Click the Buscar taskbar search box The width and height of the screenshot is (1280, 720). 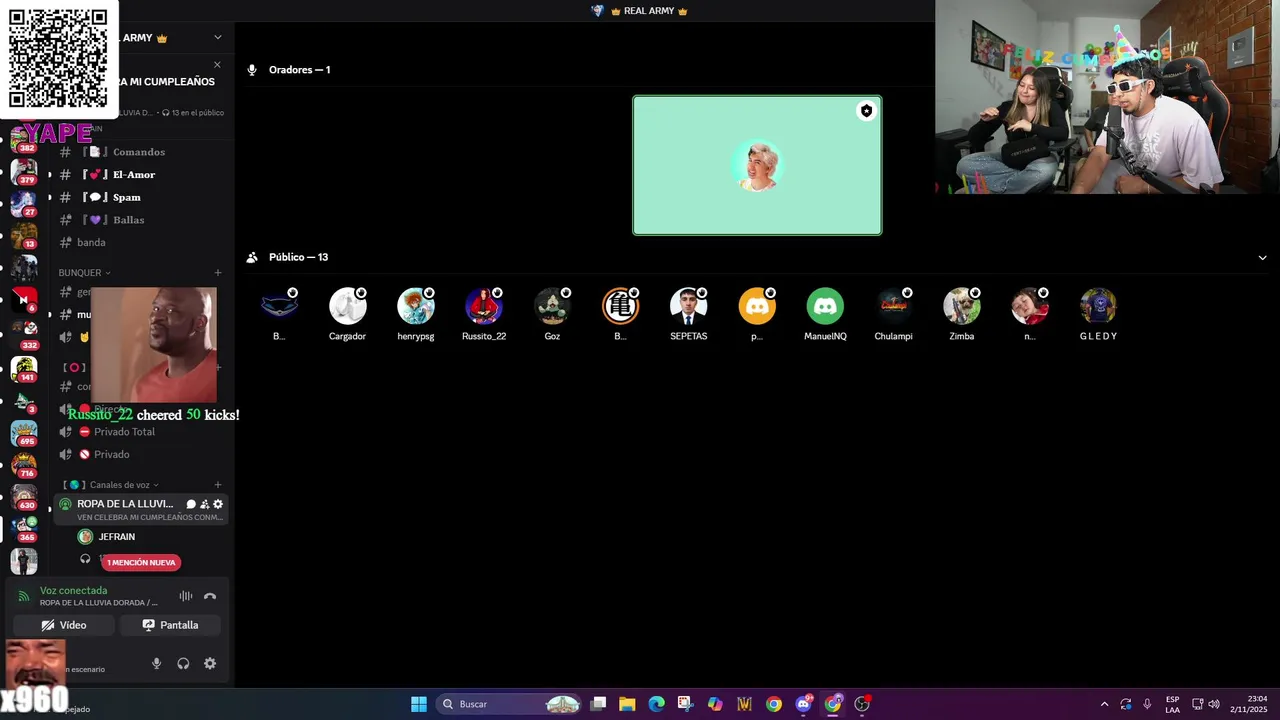click(510, 704)
